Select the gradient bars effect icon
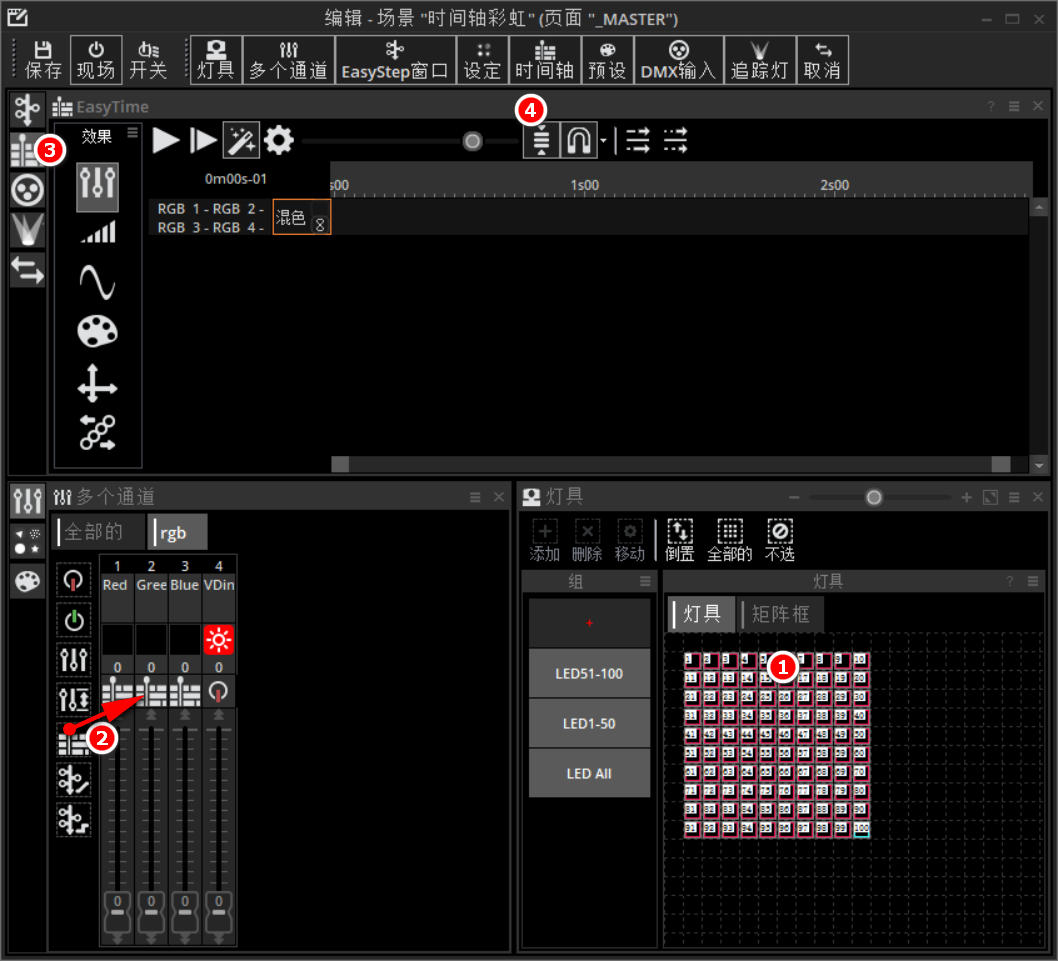The height and width of the screenshot is (961, 1058). click(98, 233)
